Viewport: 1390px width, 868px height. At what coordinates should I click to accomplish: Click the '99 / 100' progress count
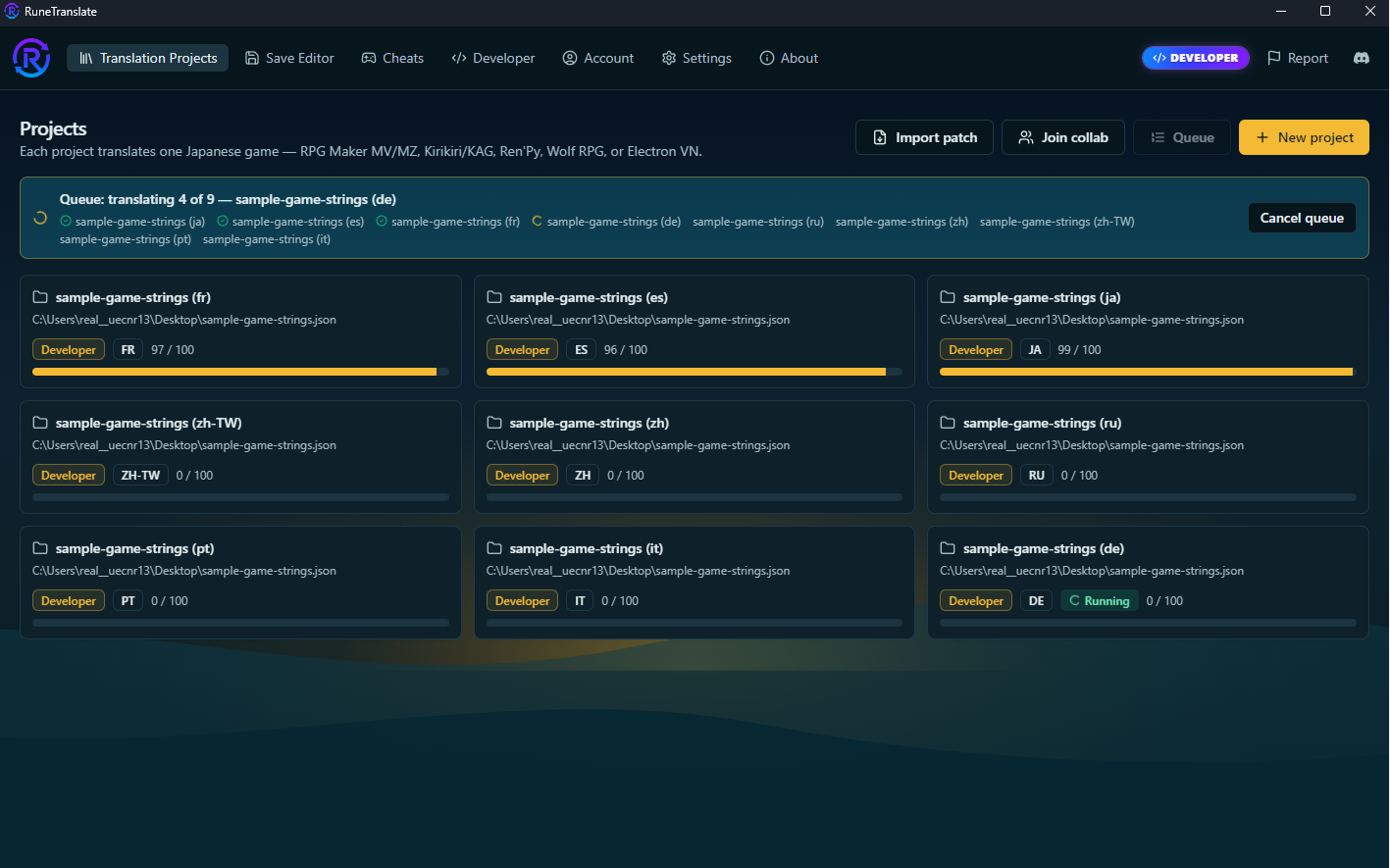point(1079,349)
